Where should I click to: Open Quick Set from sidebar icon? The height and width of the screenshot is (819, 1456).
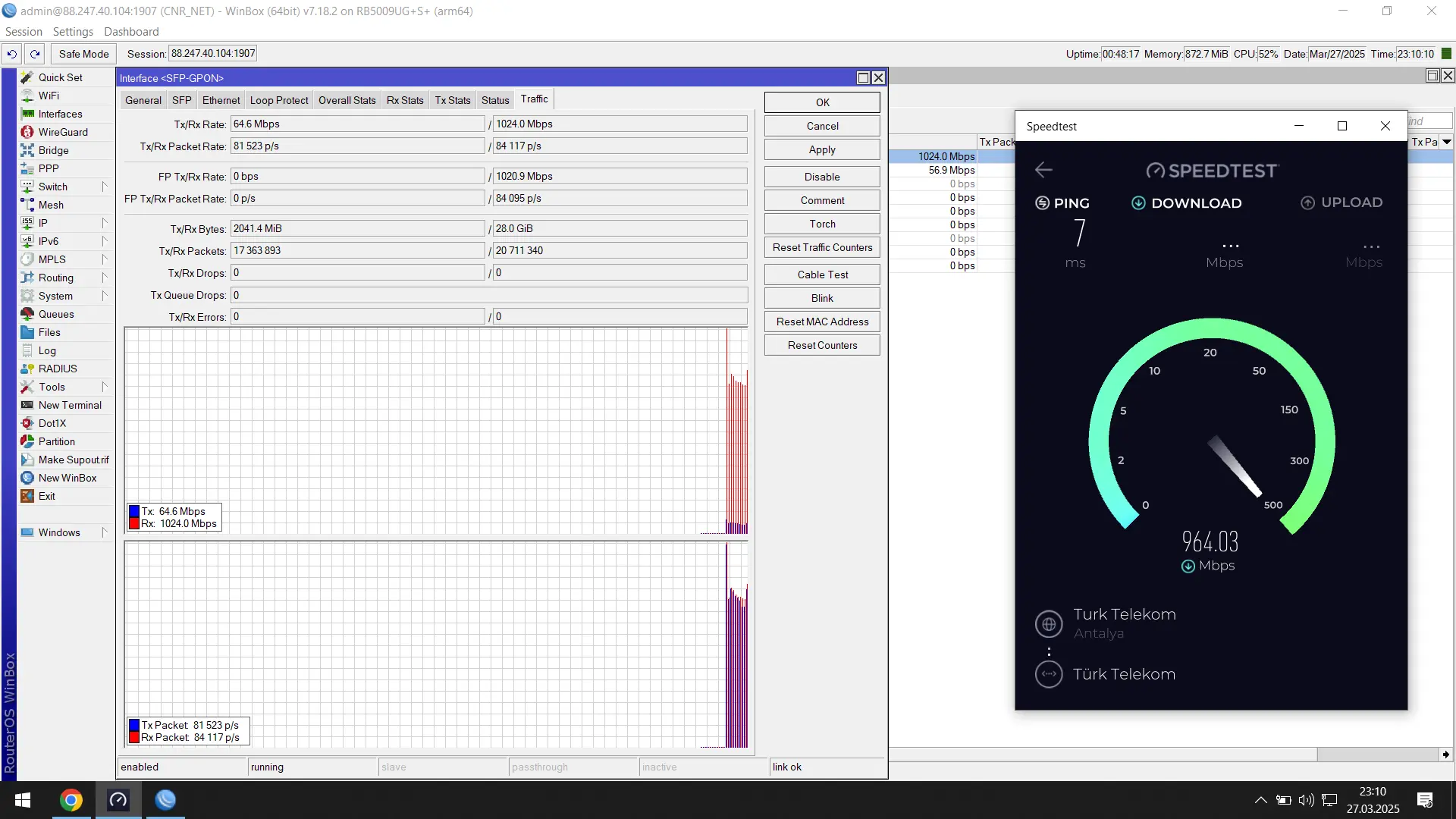click(x=27, y=77)
